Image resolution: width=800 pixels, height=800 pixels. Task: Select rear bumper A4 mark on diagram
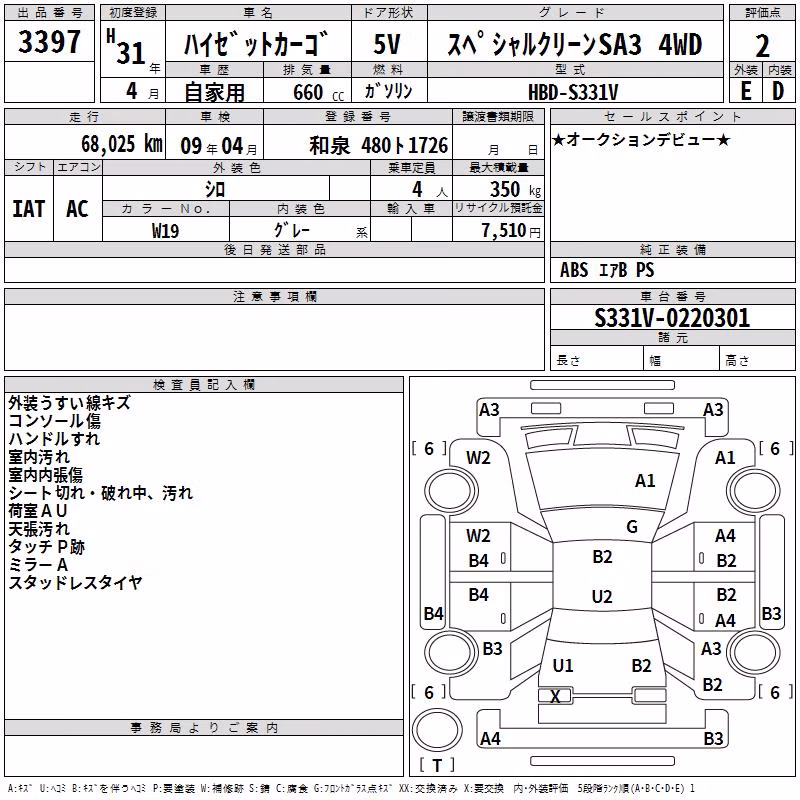pos(490,738)
